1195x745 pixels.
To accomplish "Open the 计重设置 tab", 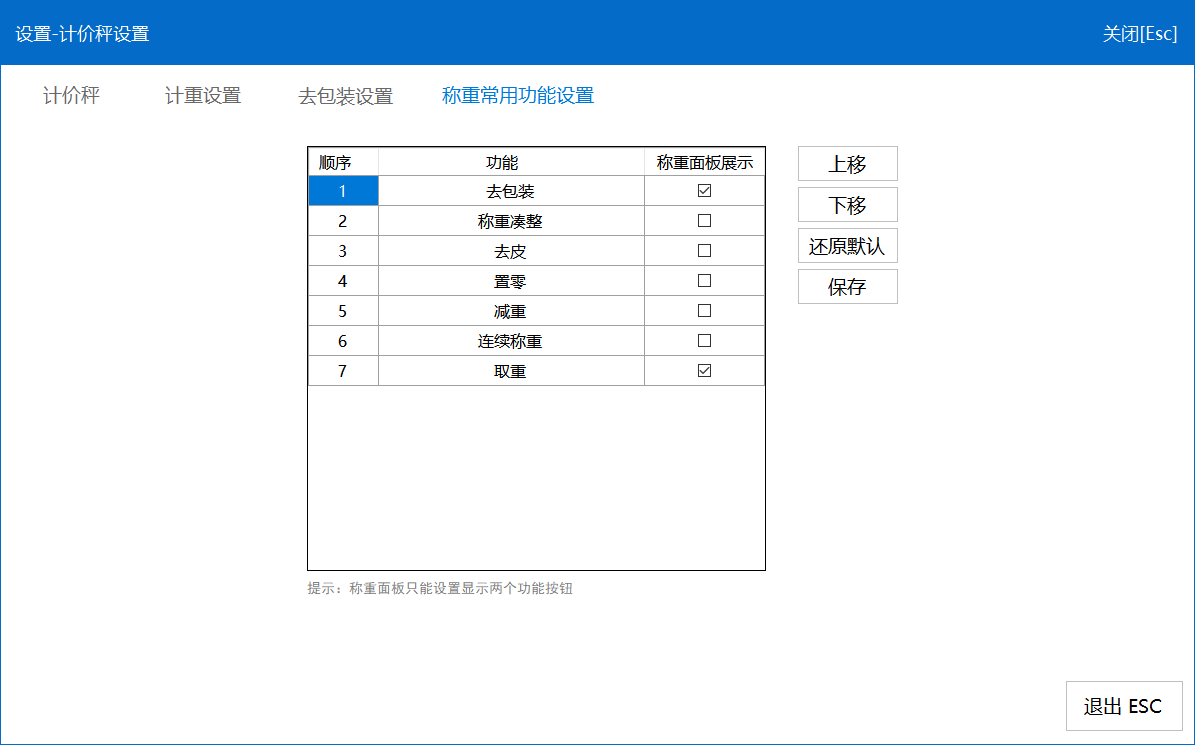I will pyautogui.click(x=203, y=96).
